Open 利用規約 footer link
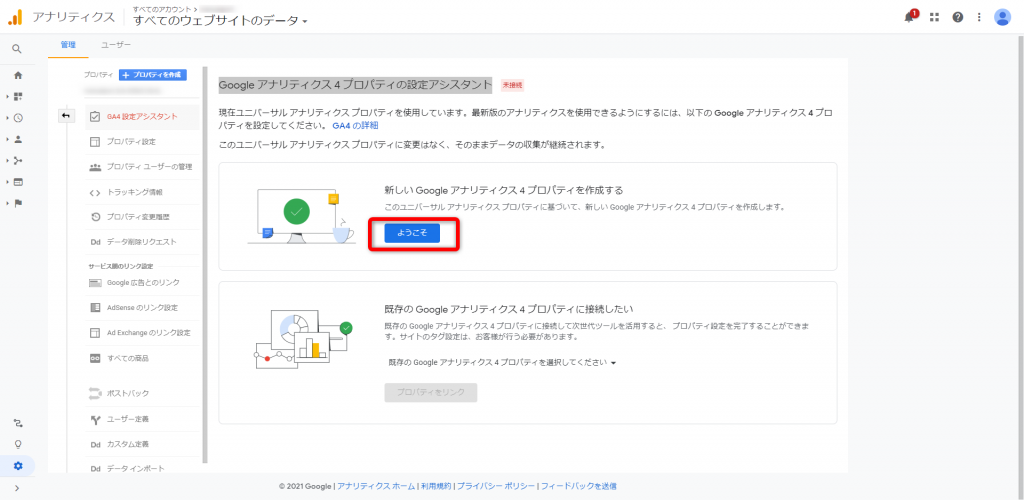 point(436,486)
